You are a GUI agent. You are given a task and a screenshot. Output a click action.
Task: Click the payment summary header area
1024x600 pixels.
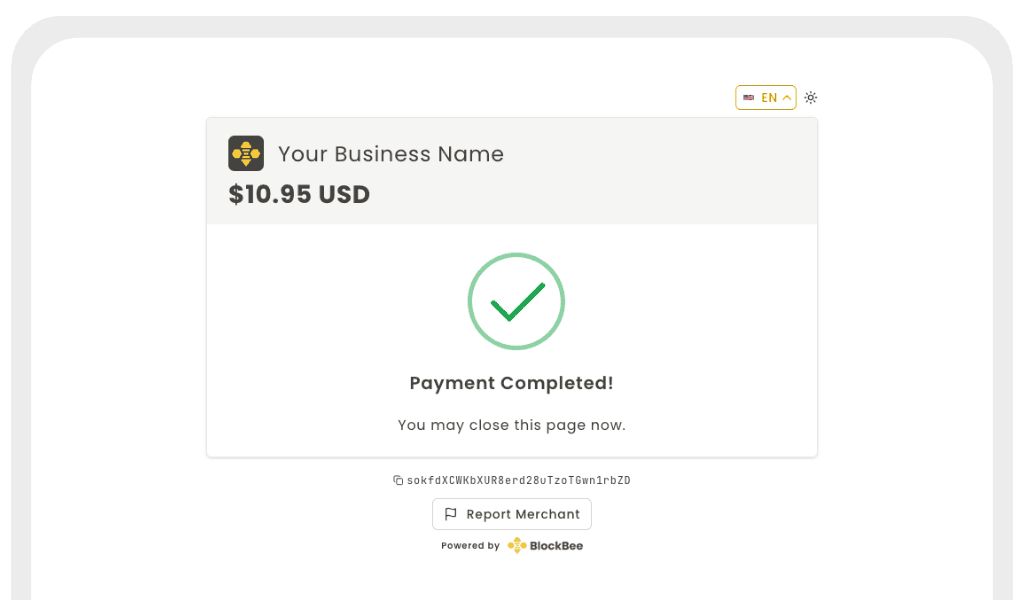pyautogui.click(x=511, y=170)
